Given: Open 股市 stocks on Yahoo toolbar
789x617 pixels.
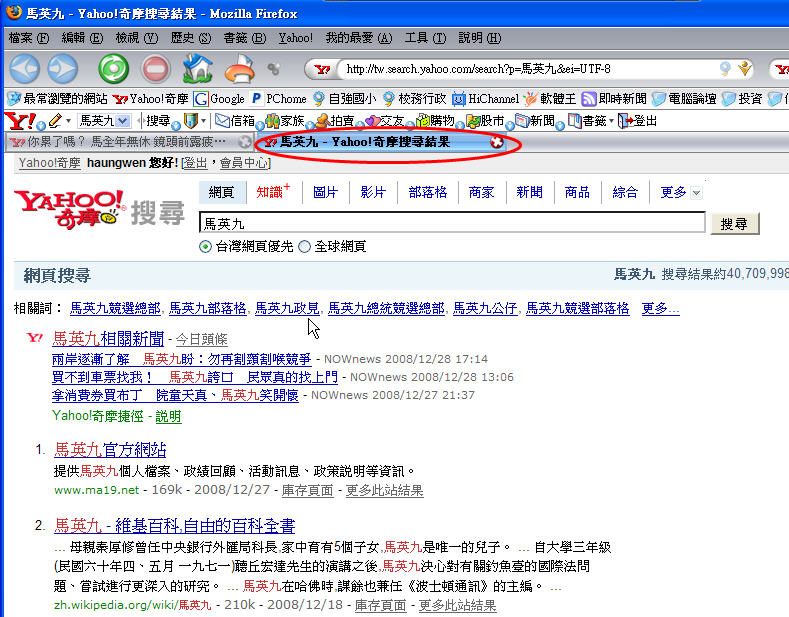Looking at the screenshot, I should (x=485, y=121).
